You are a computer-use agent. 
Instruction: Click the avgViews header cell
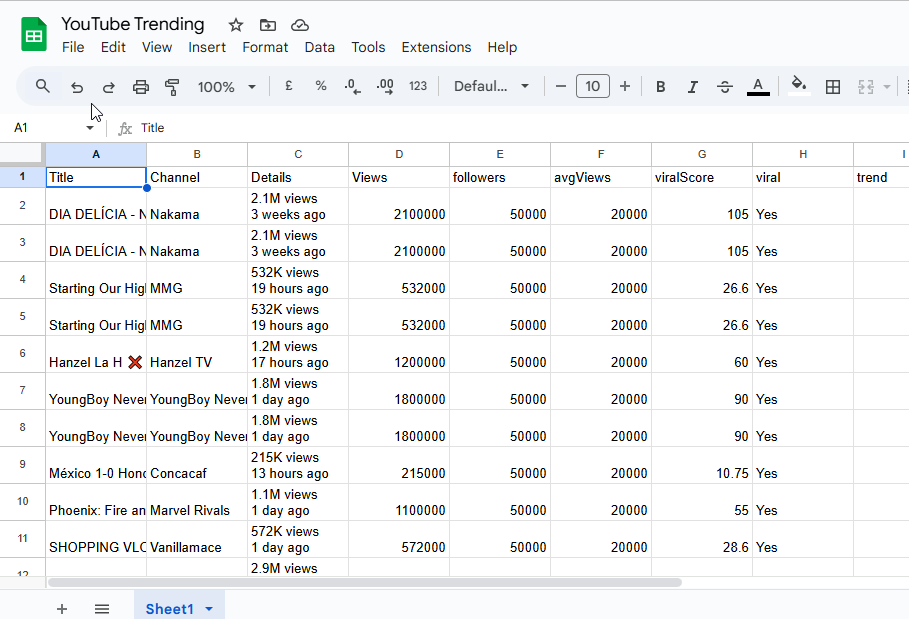tap(601, 177)
